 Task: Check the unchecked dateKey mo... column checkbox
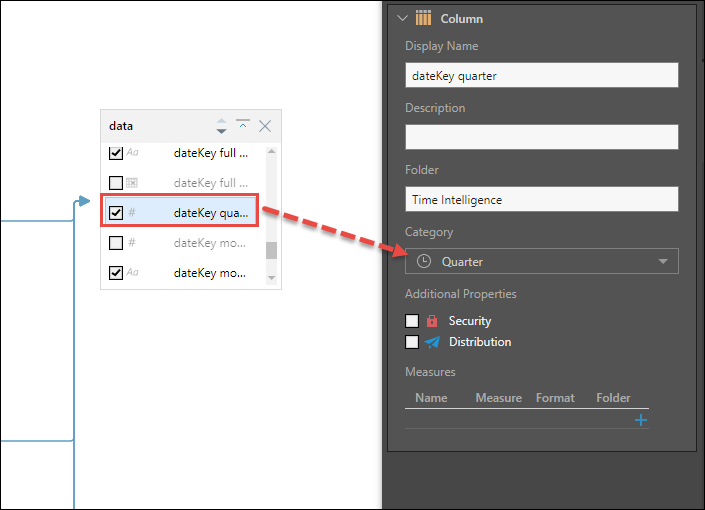click(x=116, y=243)
